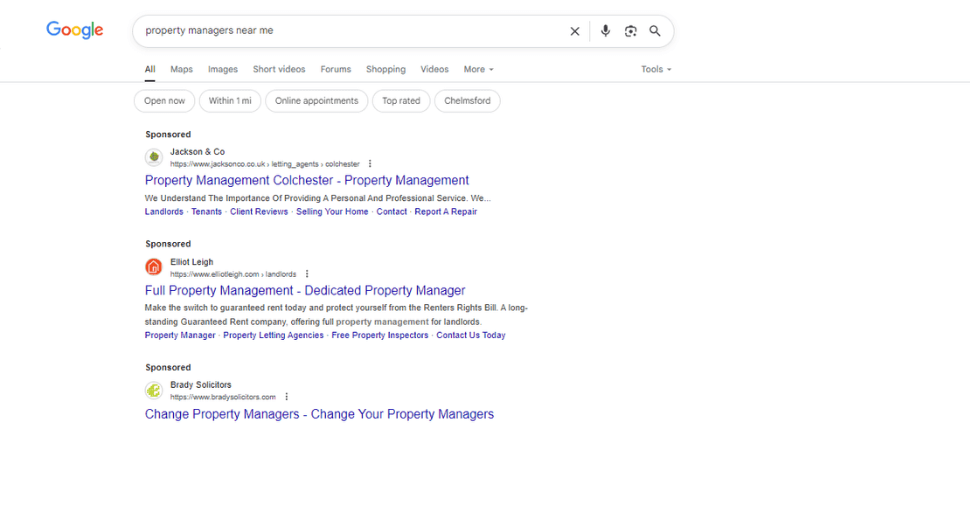Click the Free Property Inspectors sitelink

click(380, 335)
